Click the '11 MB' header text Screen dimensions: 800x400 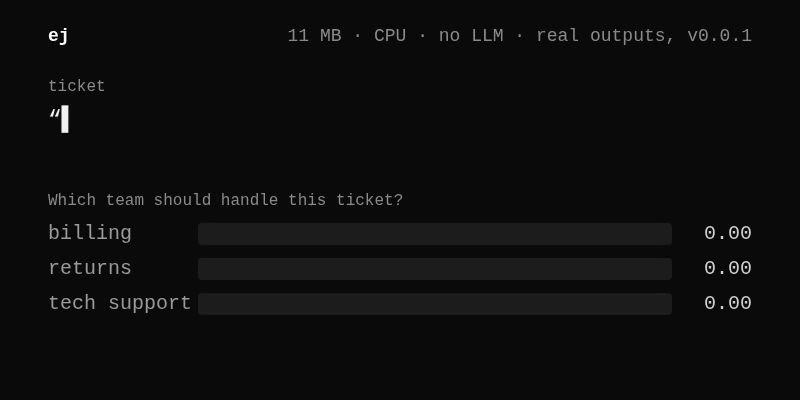point(314,36)
